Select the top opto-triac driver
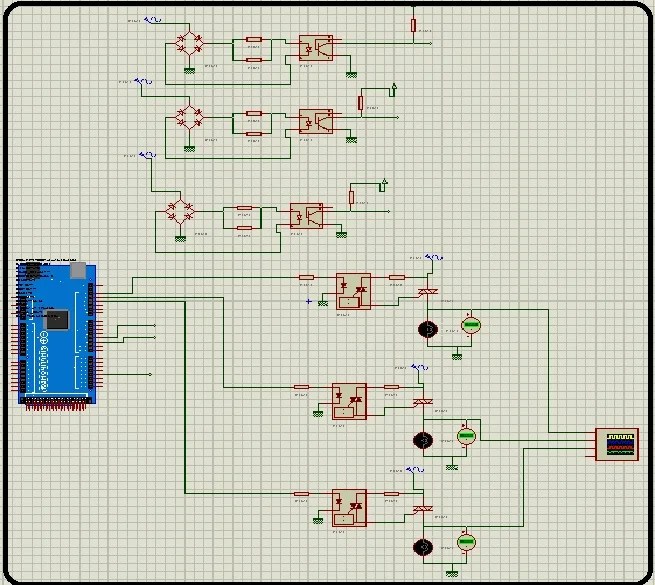The image size is (655, 585). [353, 291]
